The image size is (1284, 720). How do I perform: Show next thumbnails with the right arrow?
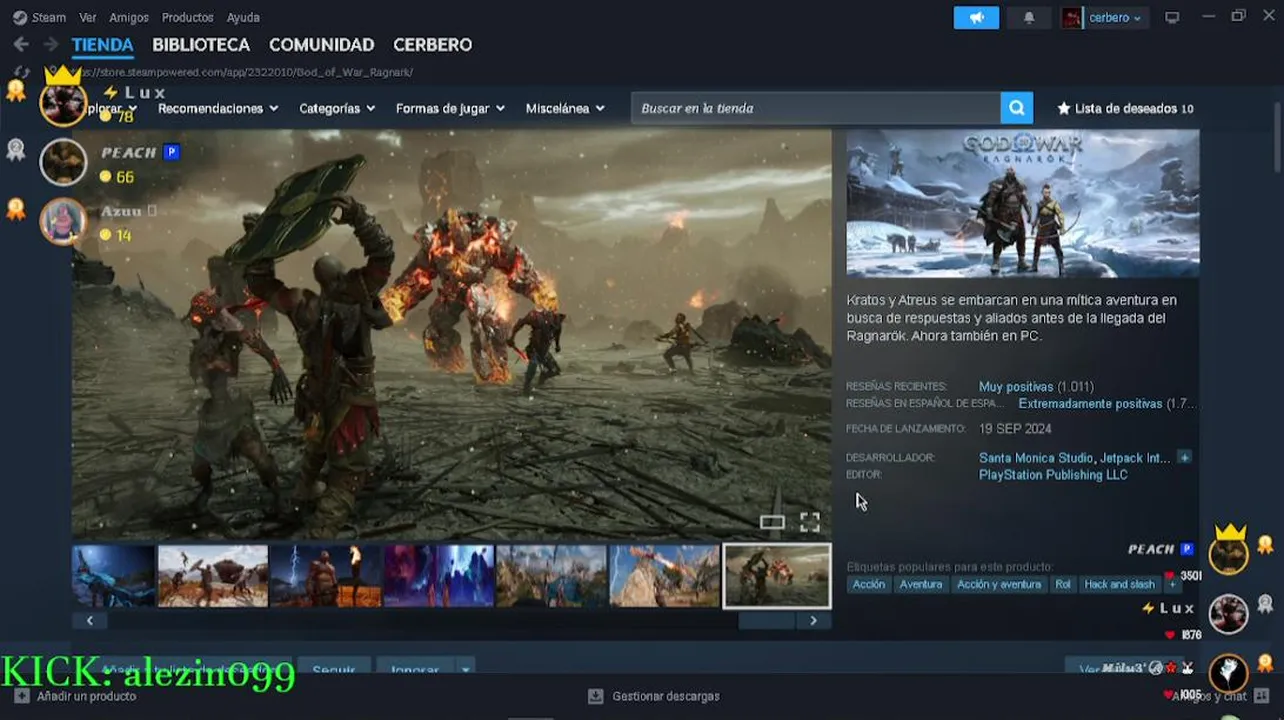click(813, 621)
